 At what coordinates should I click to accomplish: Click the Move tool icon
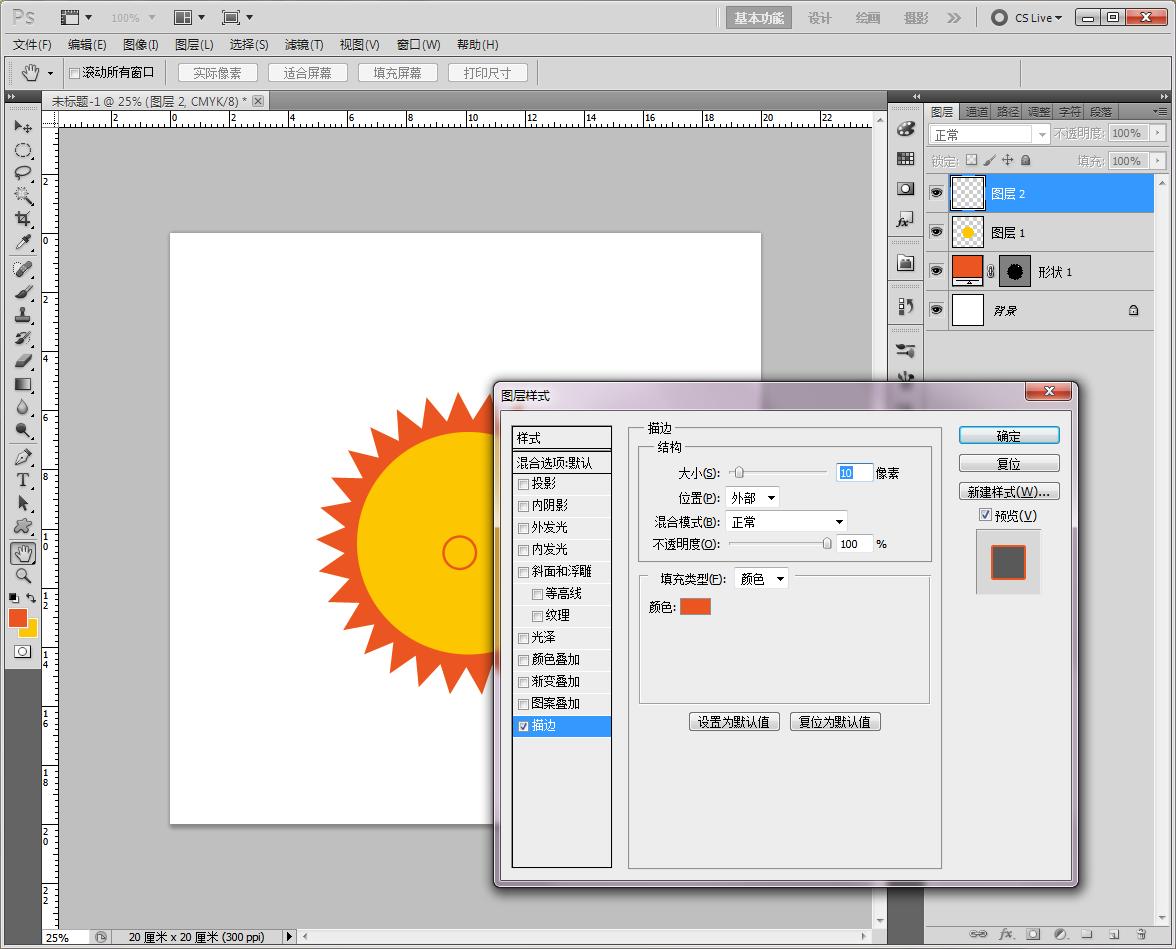click(x=22, y=127)
